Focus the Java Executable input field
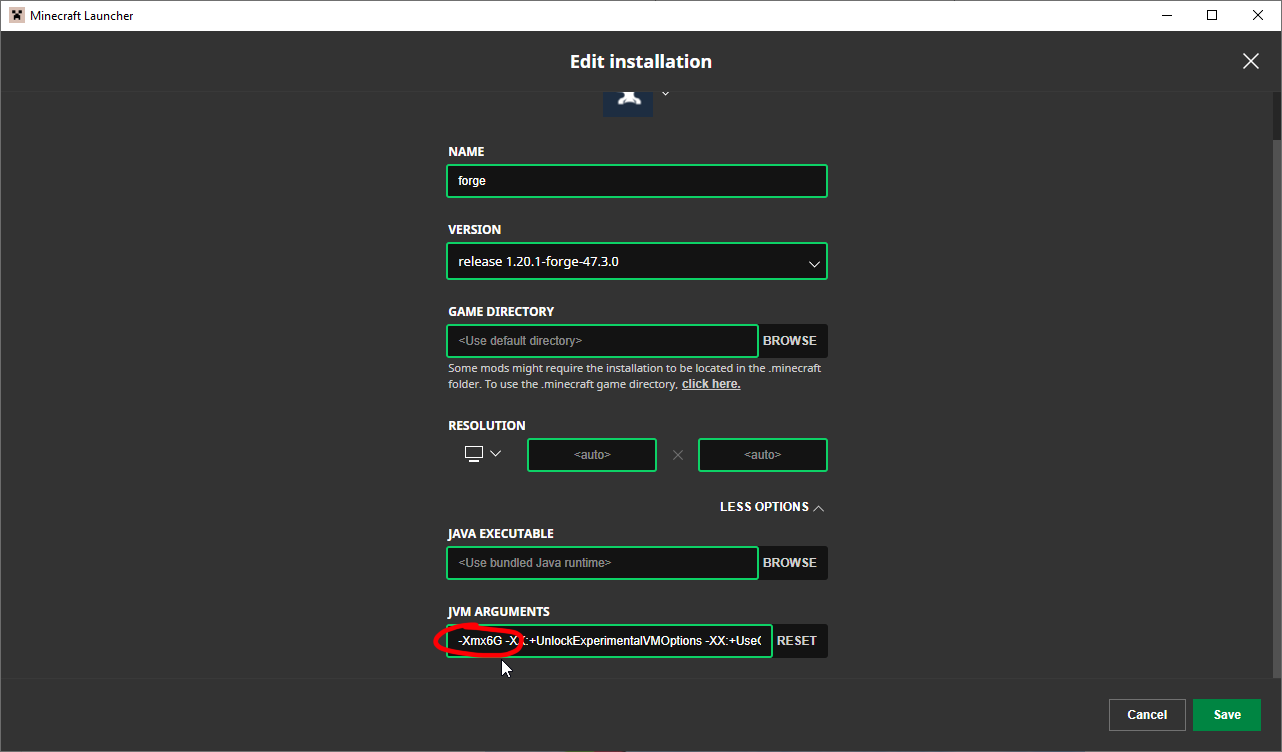The height and width of the screenshot is (752, 1282). click(602, 563)
